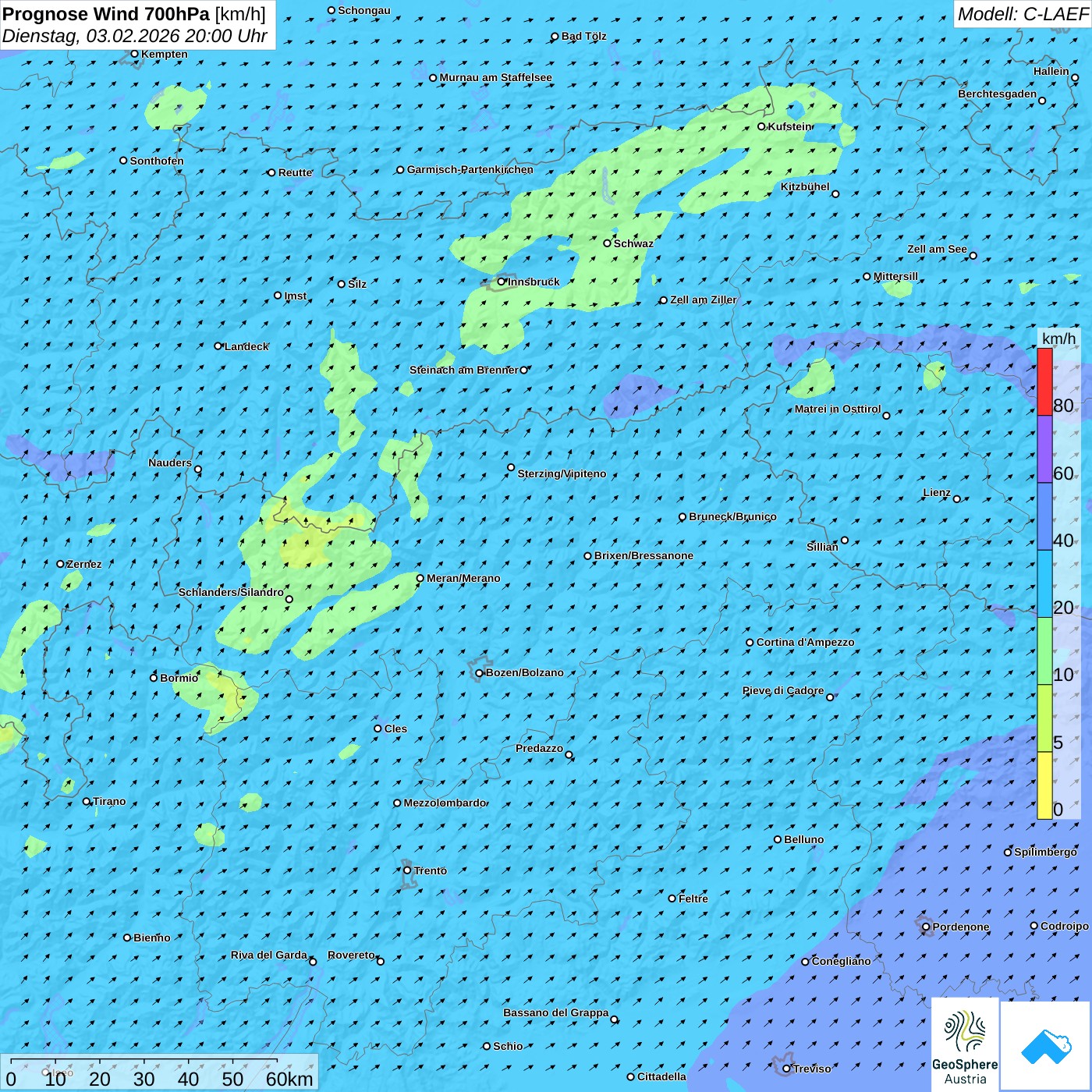Image resolution: width=1092 pixels, height=1092 pixels.
Task: Select the Schwaz city label
Action: click(633, 243)
